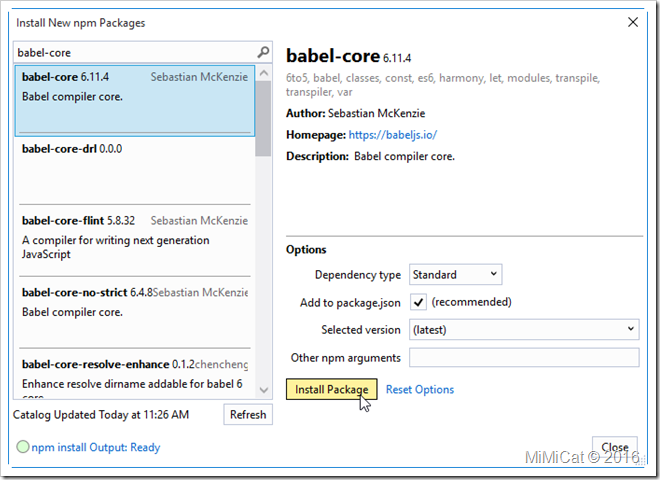Open the npm install Output: Ready link
660x480 pixels.
click(96, 447)
